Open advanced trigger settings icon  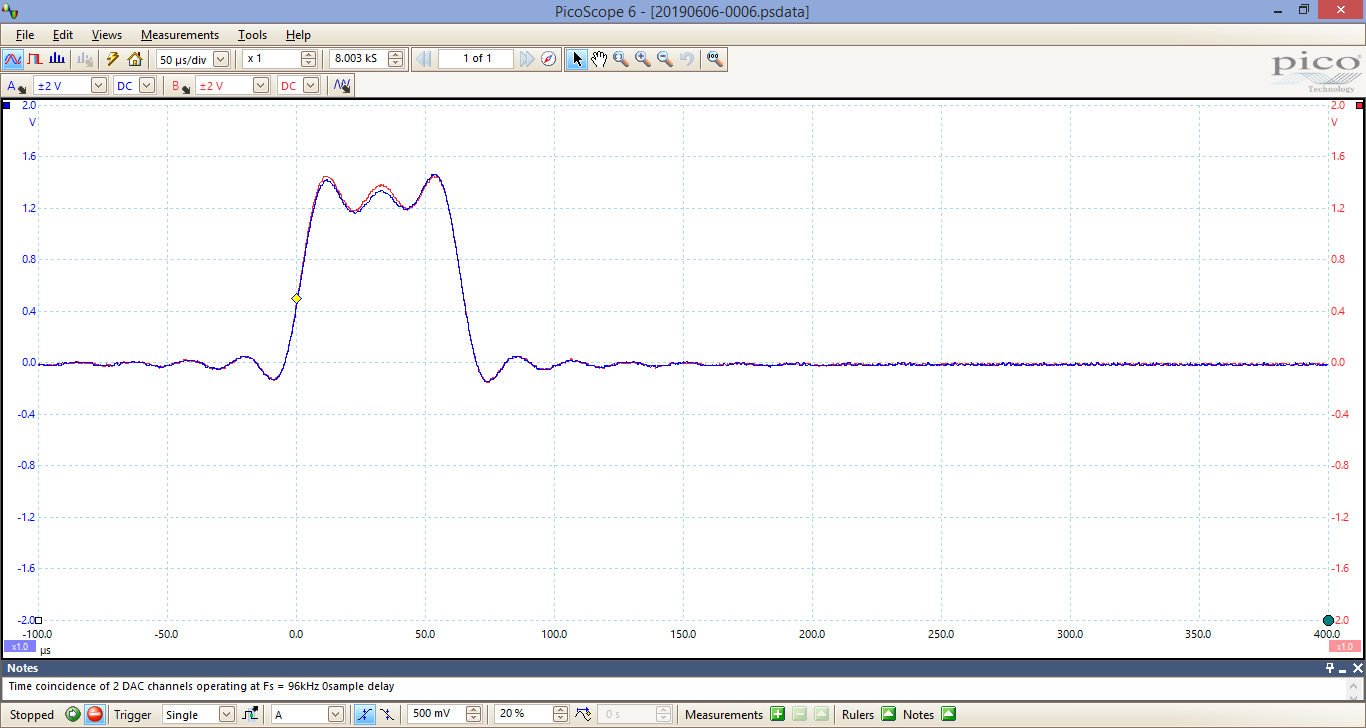pyautogui.click(x=249, y=714)
